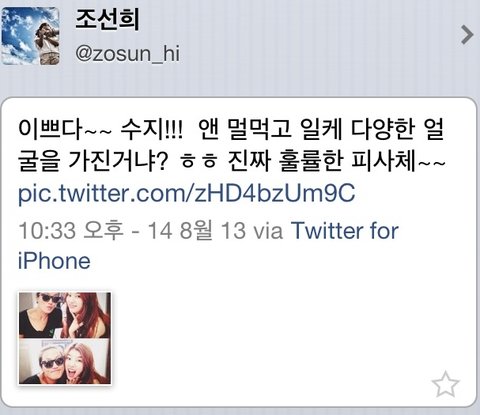Tap the word 수지!!! in tweet
The height and width of the screenshot is (415, 480).
(x=152, y=130)
